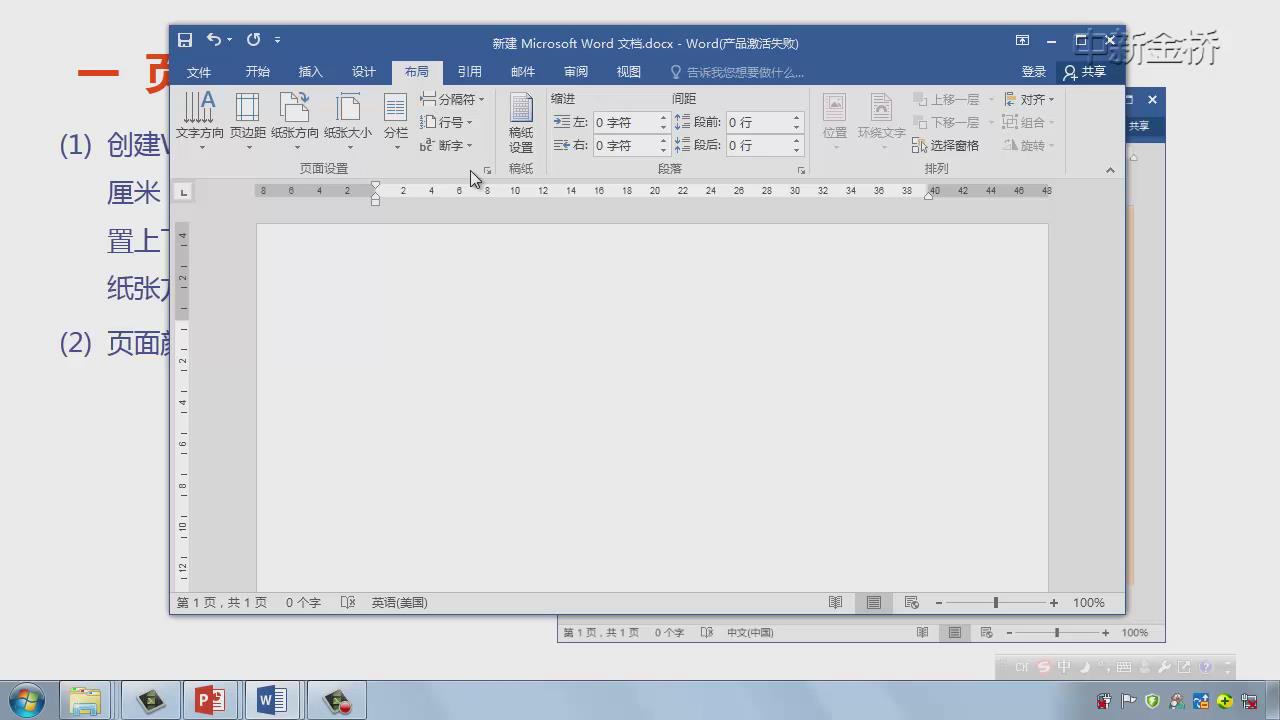The height and width of the screenshot is (720, 1280).
Task: Switch to the 视图 ribbon tab
Action: [x=629, y=72]
